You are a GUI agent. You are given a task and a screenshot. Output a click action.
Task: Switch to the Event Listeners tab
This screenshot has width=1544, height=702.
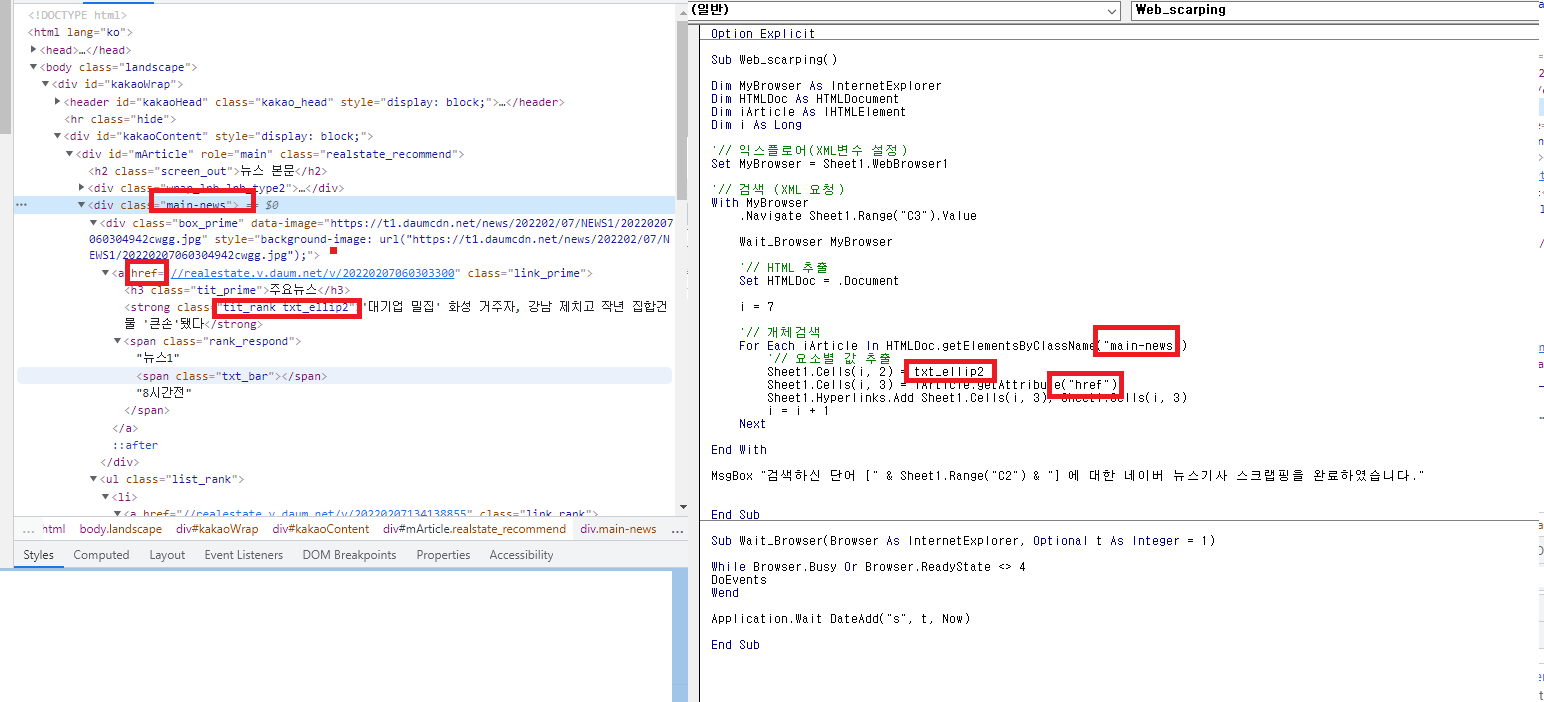click(243, 555)
